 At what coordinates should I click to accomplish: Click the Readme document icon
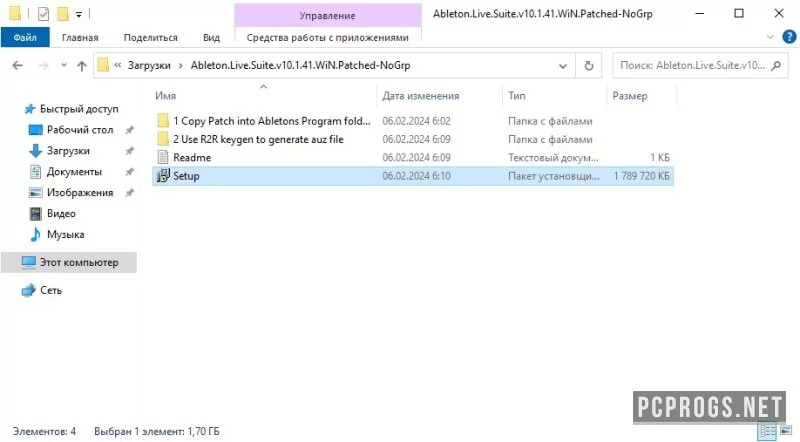163,157
